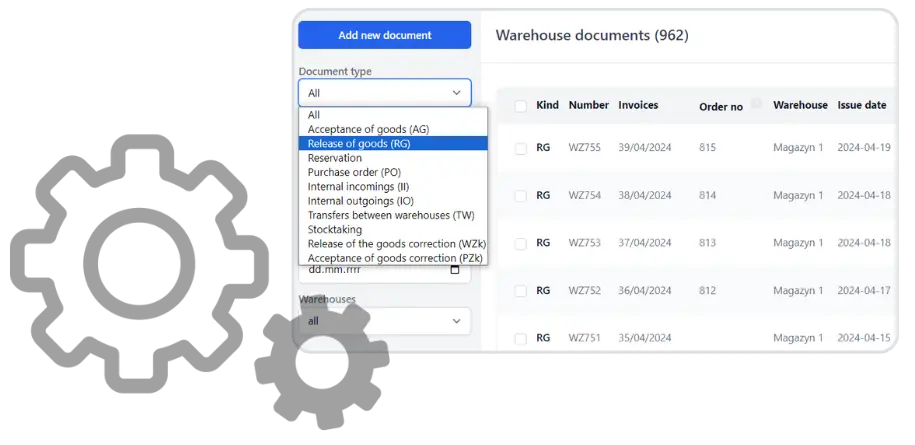Click the dd.mm.rrrr date input field

pos(385,270)
